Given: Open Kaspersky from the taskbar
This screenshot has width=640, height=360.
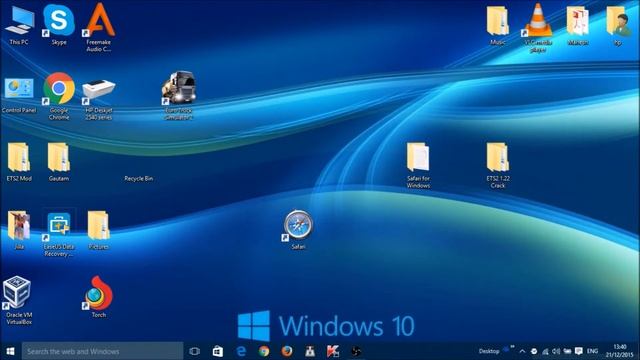Looking at the screenshot, I should pos(333,351).
